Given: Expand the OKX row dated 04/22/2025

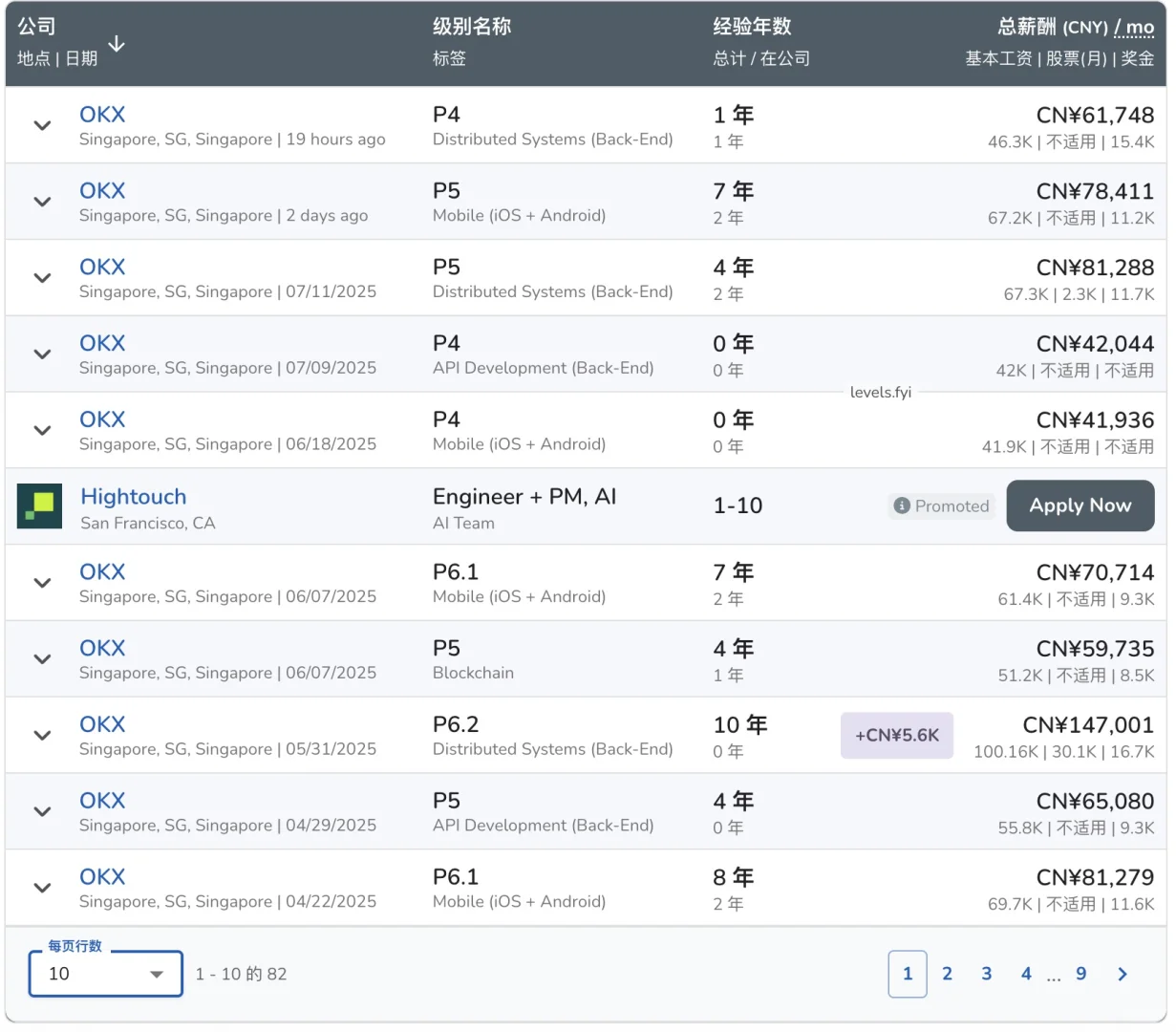Looking at the screenshot, I should pos(42,888).
